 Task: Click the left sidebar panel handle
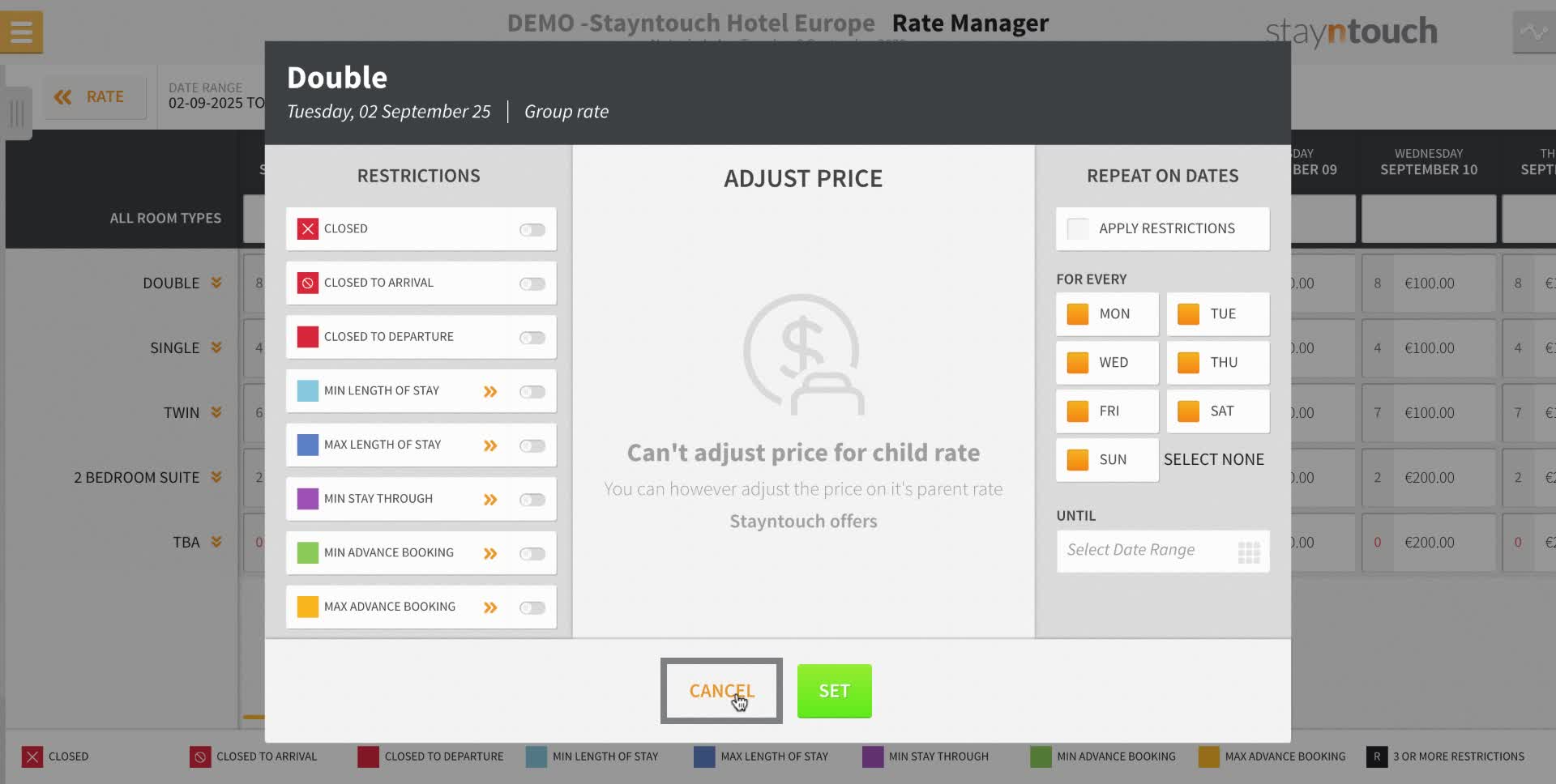[x=16, y=113]
